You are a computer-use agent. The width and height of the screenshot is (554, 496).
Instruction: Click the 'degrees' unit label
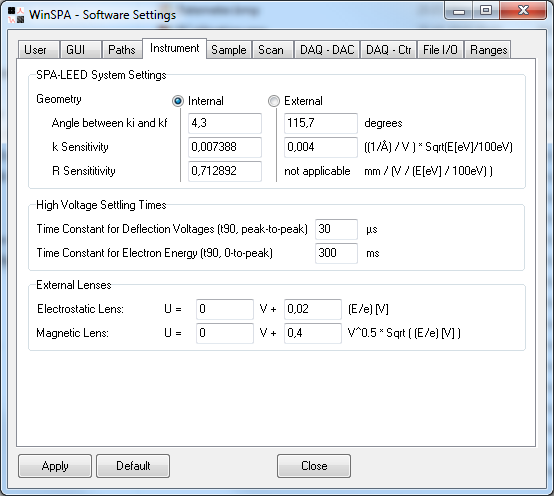pyautogui.click(x=383, y=123)
